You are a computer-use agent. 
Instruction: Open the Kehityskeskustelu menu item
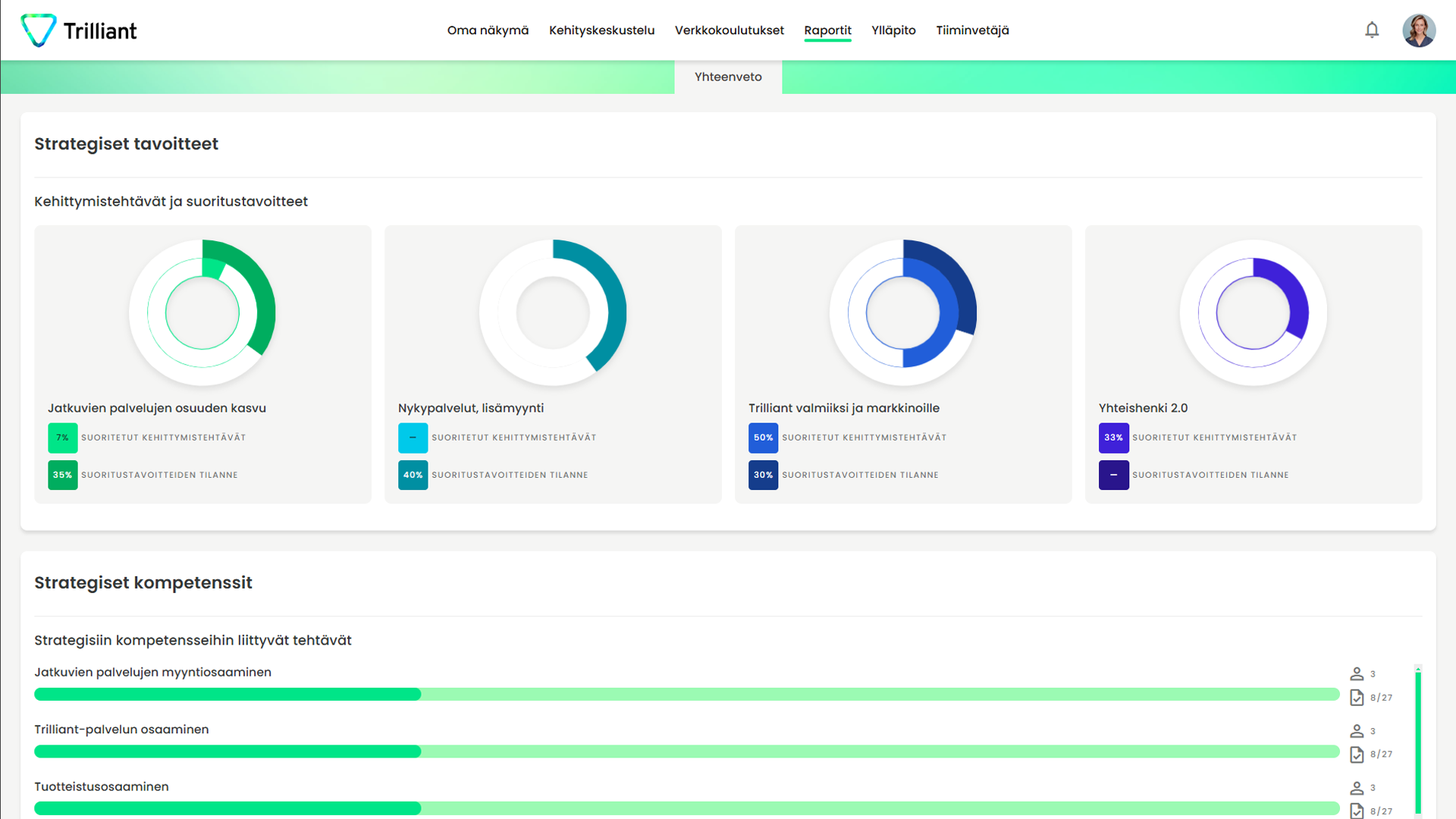tap(601, 30)
